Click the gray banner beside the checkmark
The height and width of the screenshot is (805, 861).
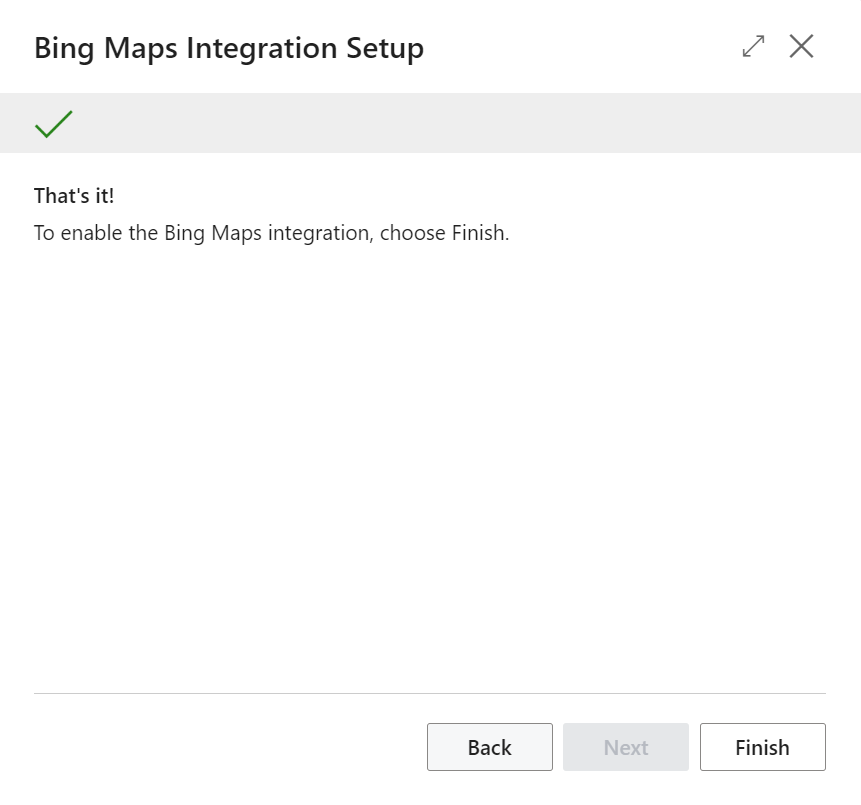pyautogui.click(x=450, y=124)
